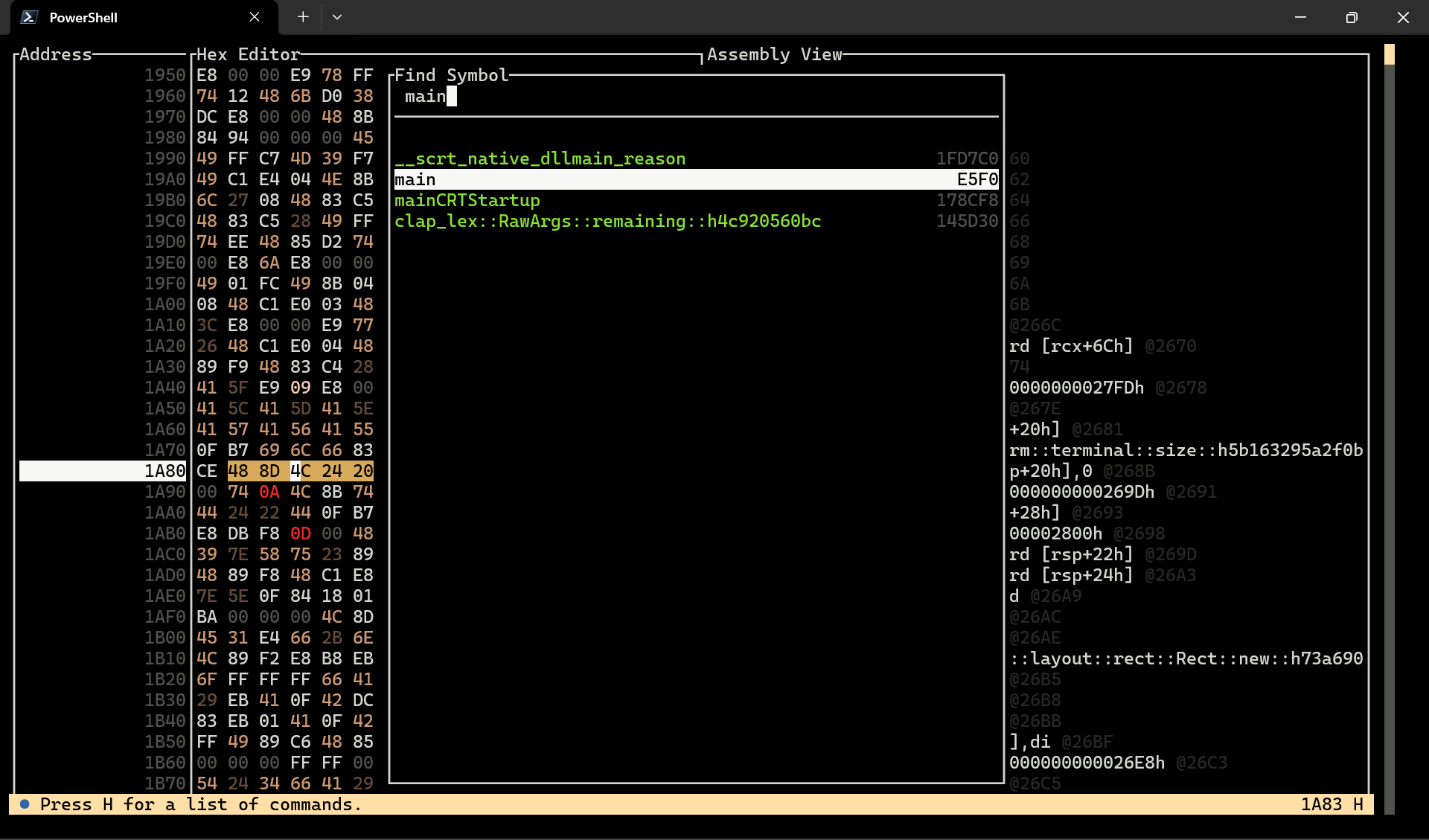Click the terminal::size assembly line
This screenshot has width=1429, height=840.
[1186, 450]
